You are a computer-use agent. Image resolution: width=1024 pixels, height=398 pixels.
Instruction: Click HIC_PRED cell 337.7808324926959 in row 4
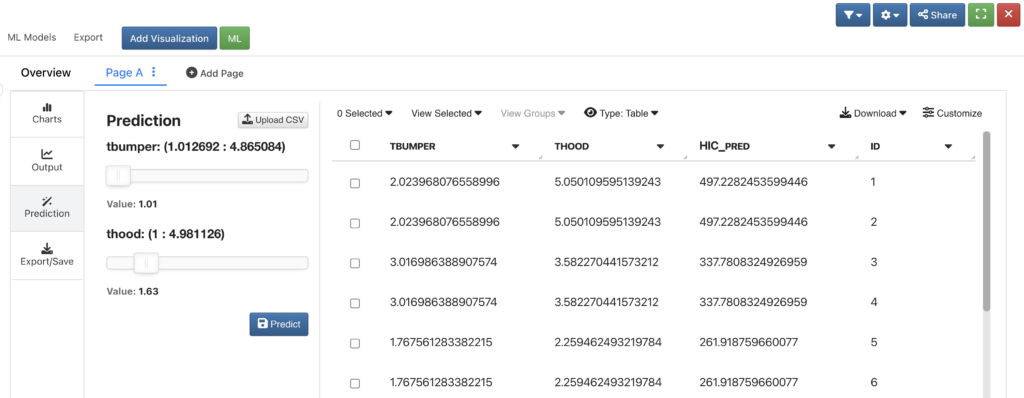pyautogui.click(x=753, y=302)
